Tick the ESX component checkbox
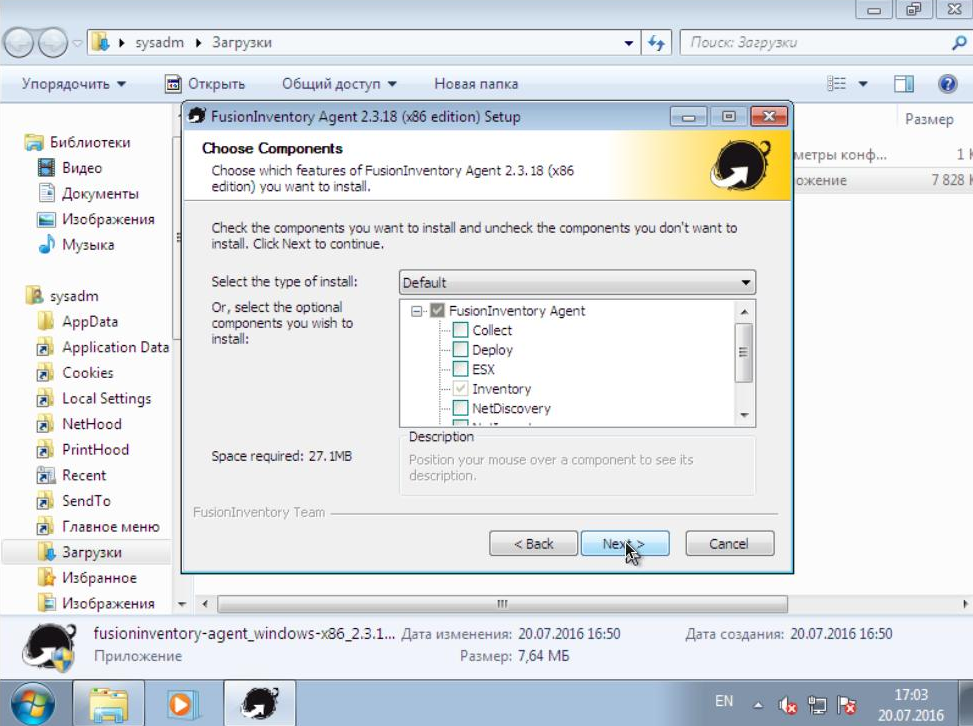The width and height of the screenshot is (973, 726). coord(460,369)
